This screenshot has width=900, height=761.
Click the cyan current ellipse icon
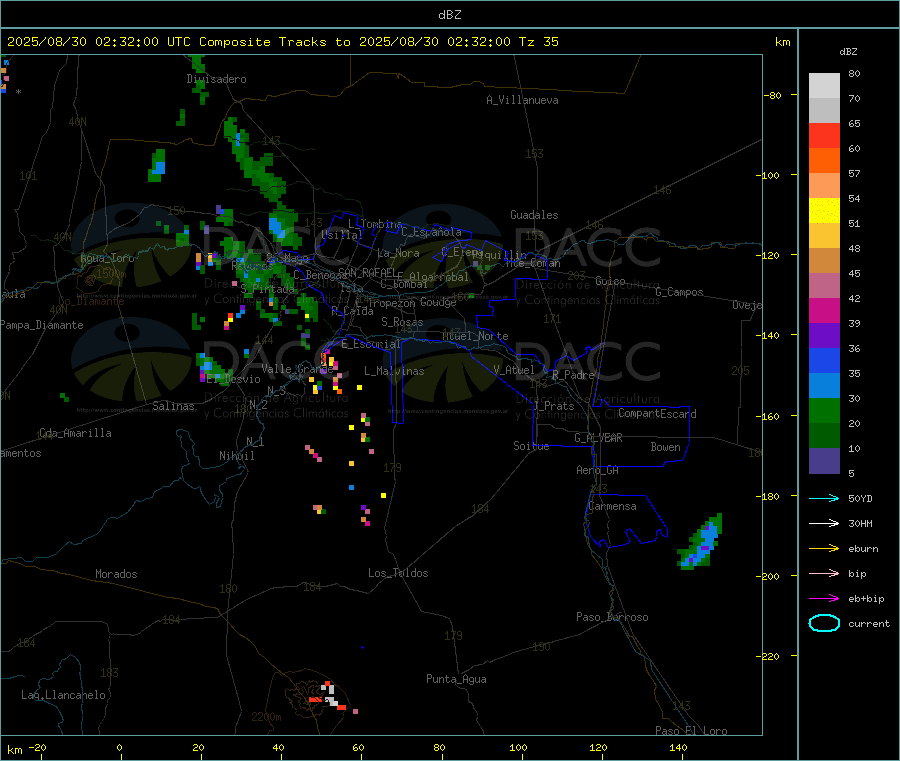tap(824, 623)
